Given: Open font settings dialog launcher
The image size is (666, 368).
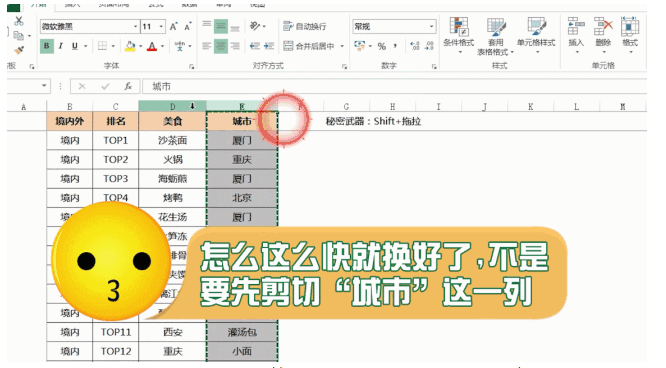Looking at the screenshot, I should point(192,67).
